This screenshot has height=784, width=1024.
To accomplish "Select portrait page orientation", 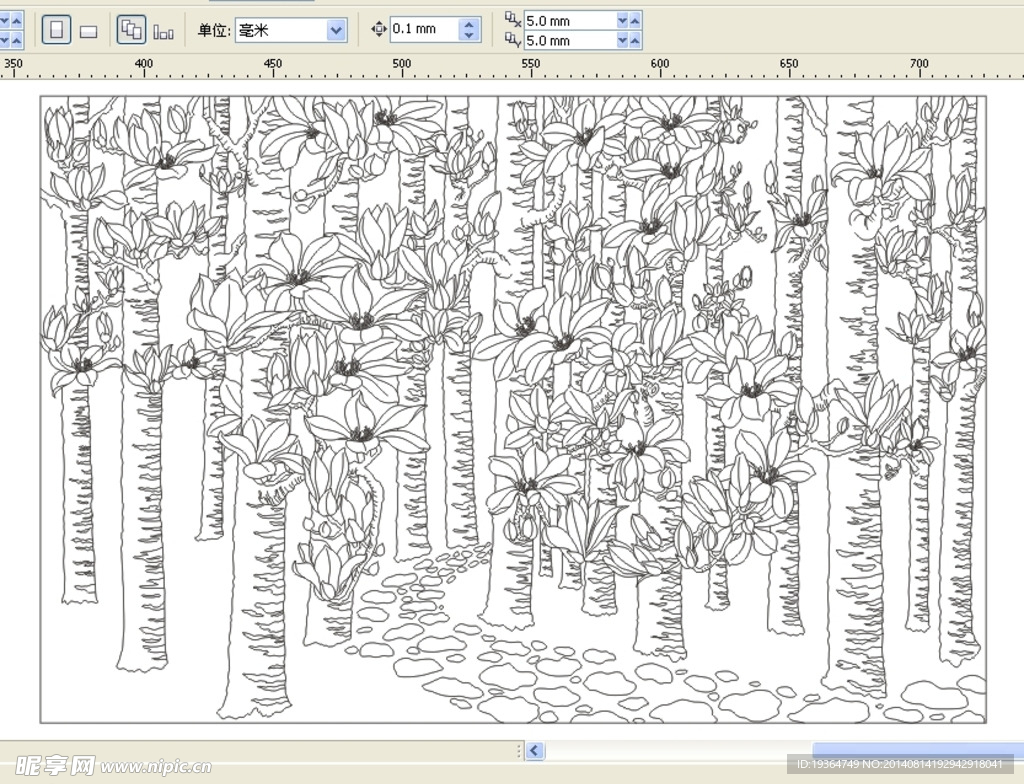I will click(x=56, y=30).
